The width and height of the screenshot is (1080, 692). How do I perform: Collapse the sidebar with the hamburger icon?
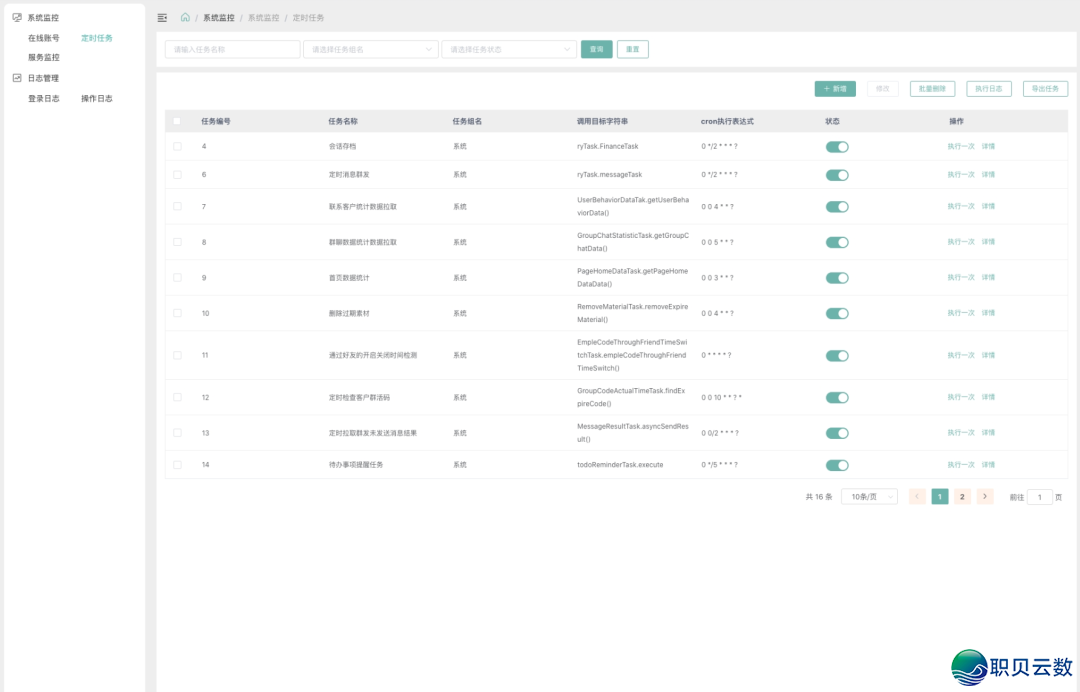(x=161, y=17)
